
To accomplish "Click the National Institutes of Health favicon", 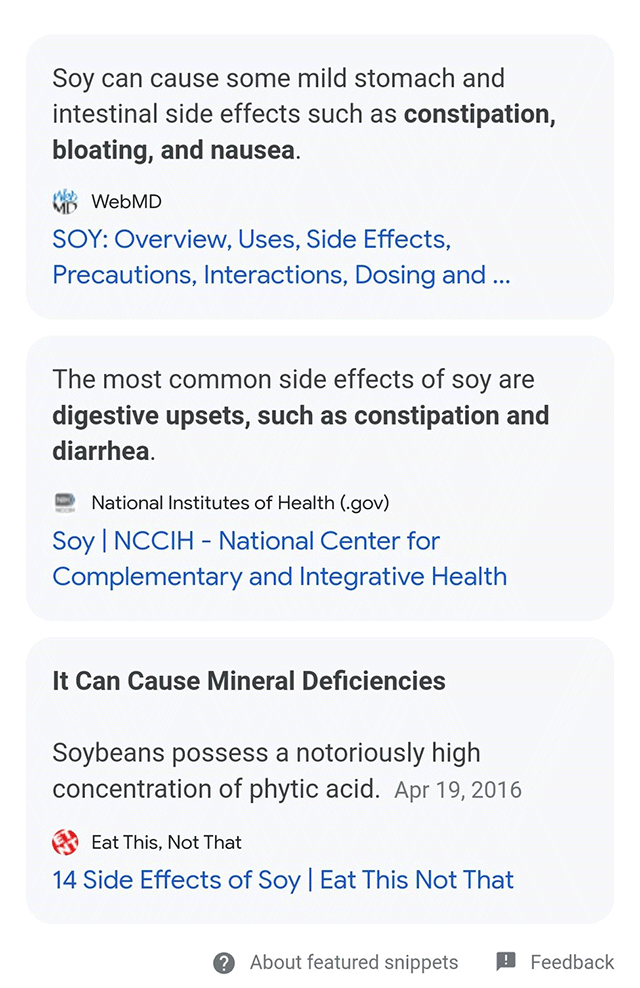I will point(64,502).
